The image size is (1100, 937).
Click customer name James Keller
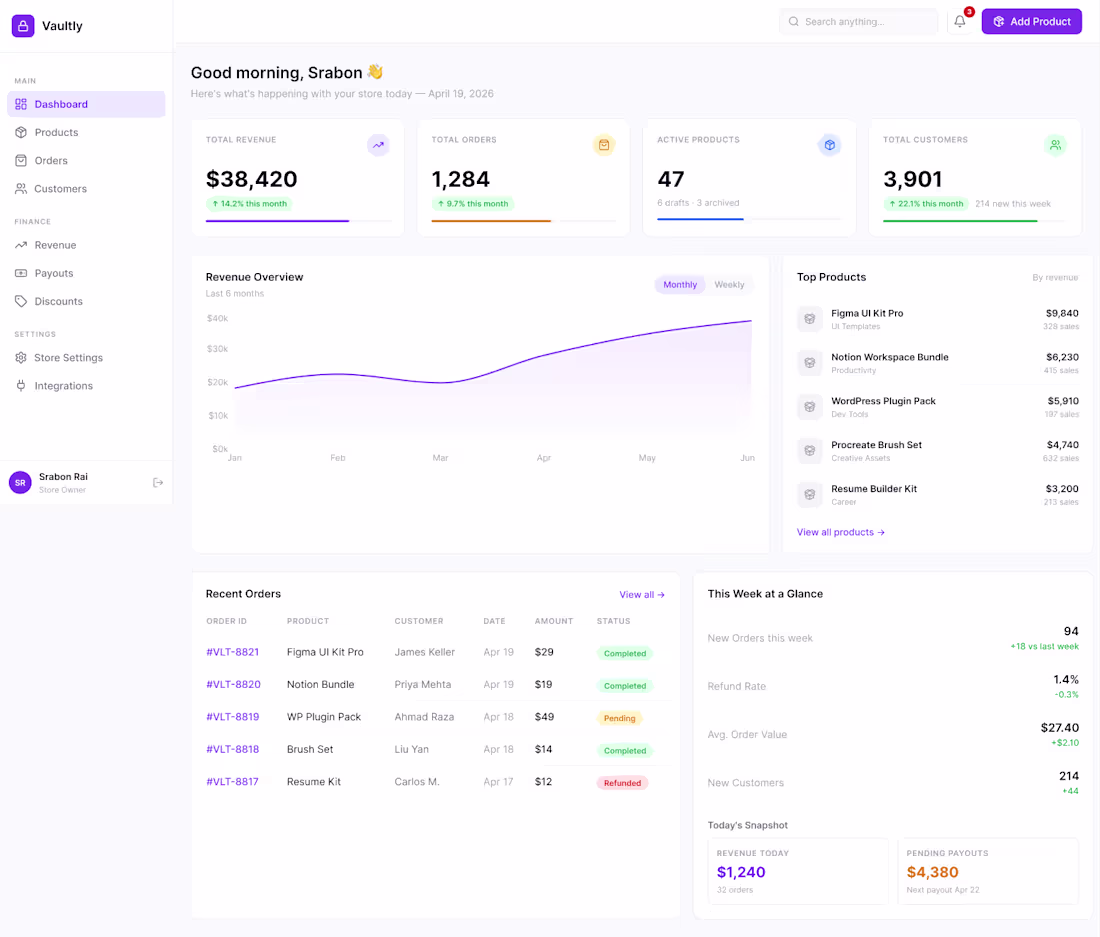424,652
